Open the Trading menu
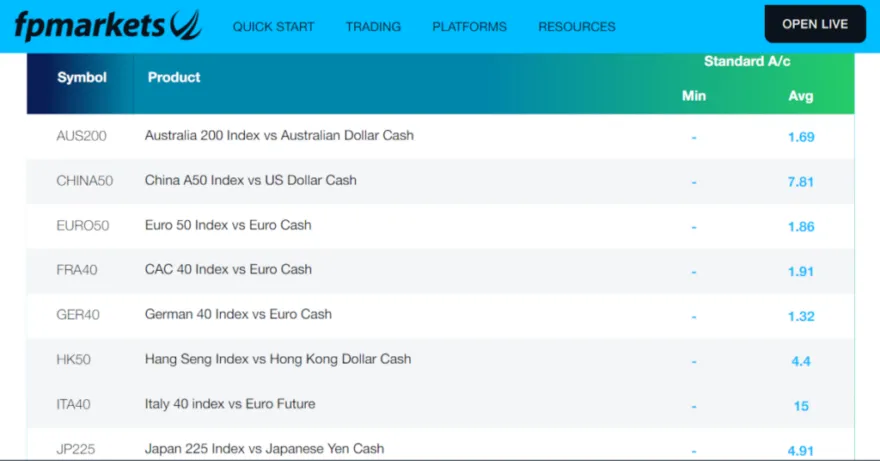Image resolution: width=880 pixels, height=461 pixels. tap(373, 27)
